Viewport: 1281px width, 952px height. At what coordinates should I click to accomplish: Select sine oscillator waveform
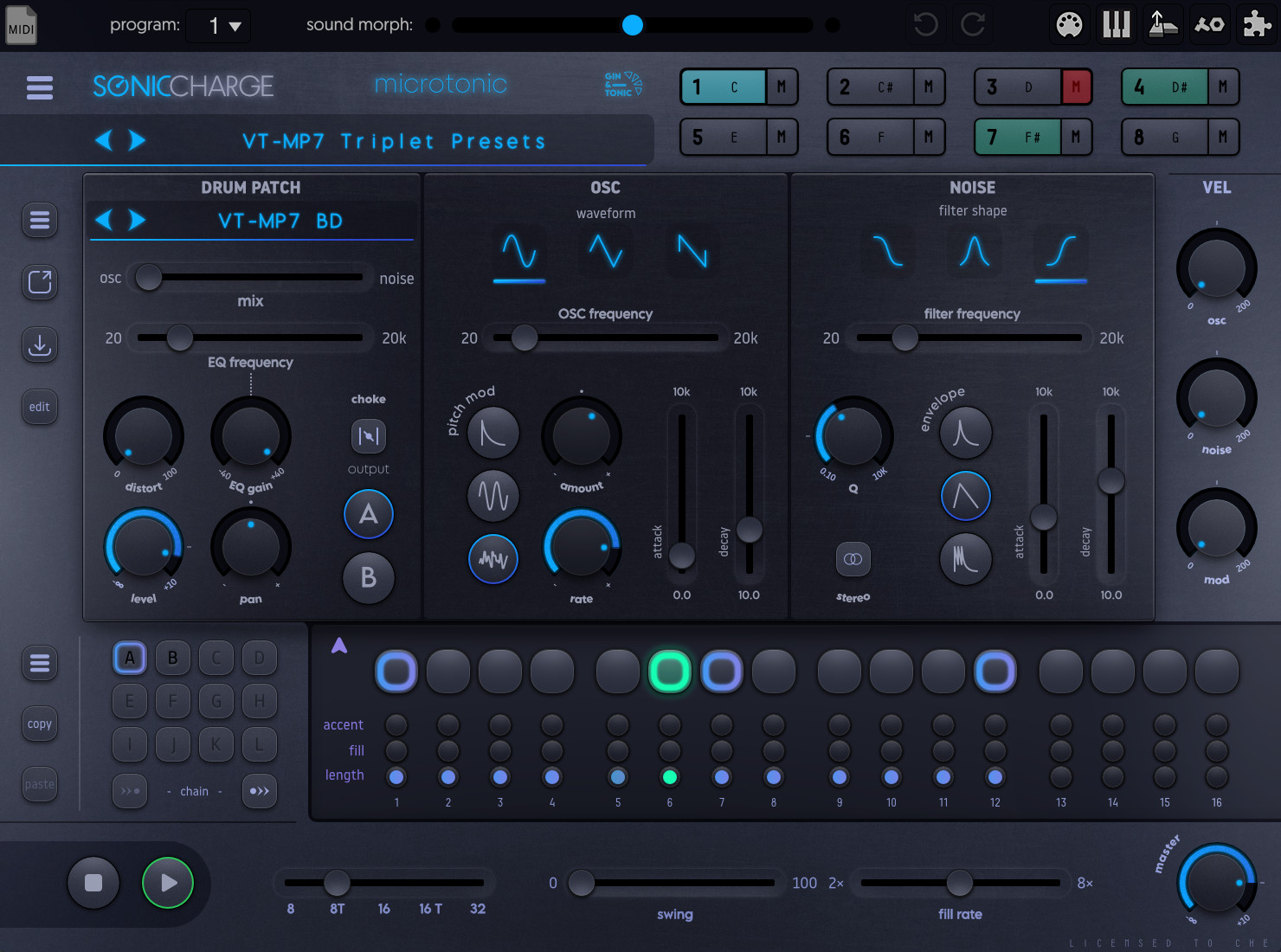[519, 252]
